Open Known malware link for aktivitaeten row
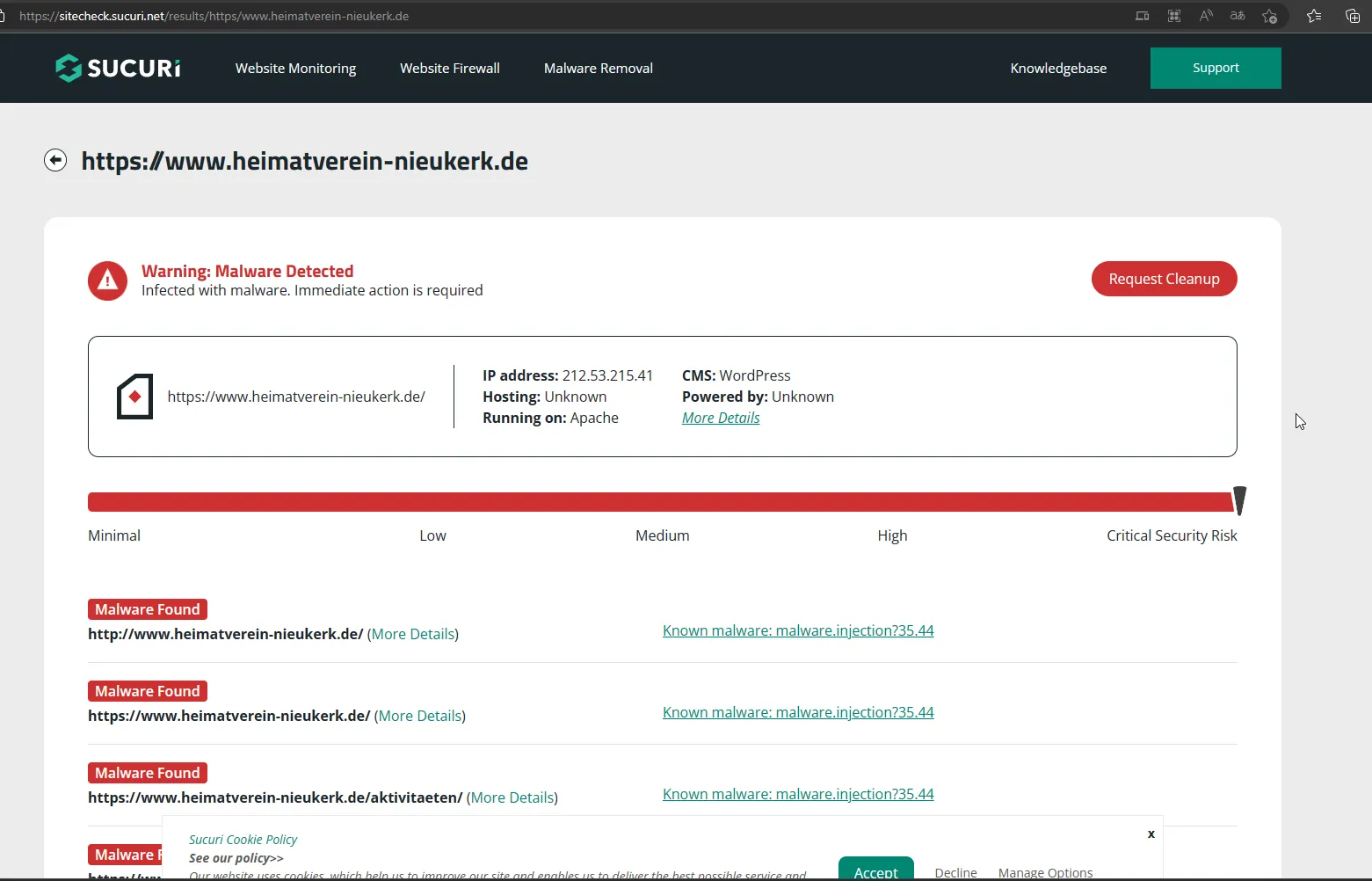Viewport: 1372px width, 881px height. click(x=798, y=794)
